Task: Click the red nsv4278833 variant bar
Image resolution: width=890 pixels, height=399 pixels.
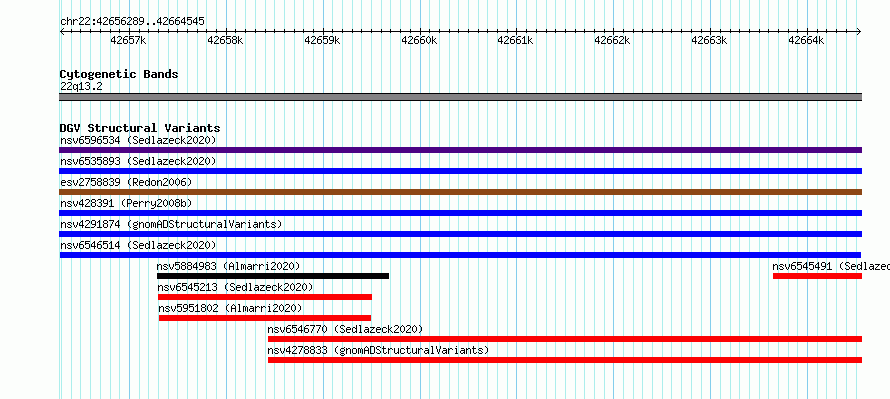Action: [x=565, y=360]
